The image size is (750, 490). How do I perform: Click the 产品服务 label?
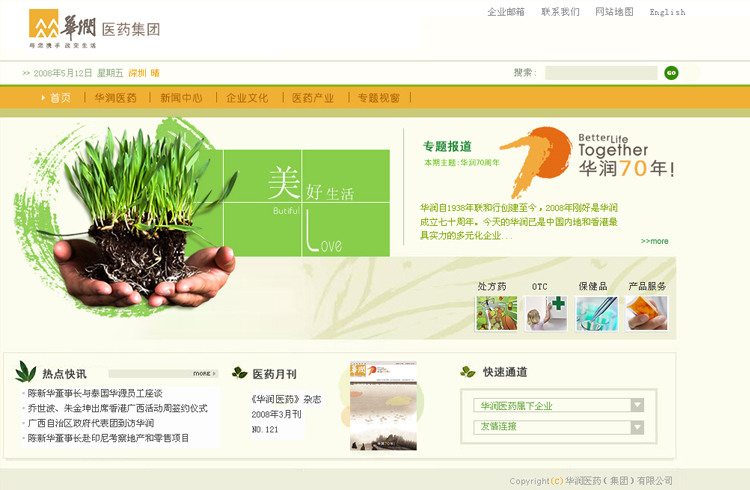coord(647,286)
